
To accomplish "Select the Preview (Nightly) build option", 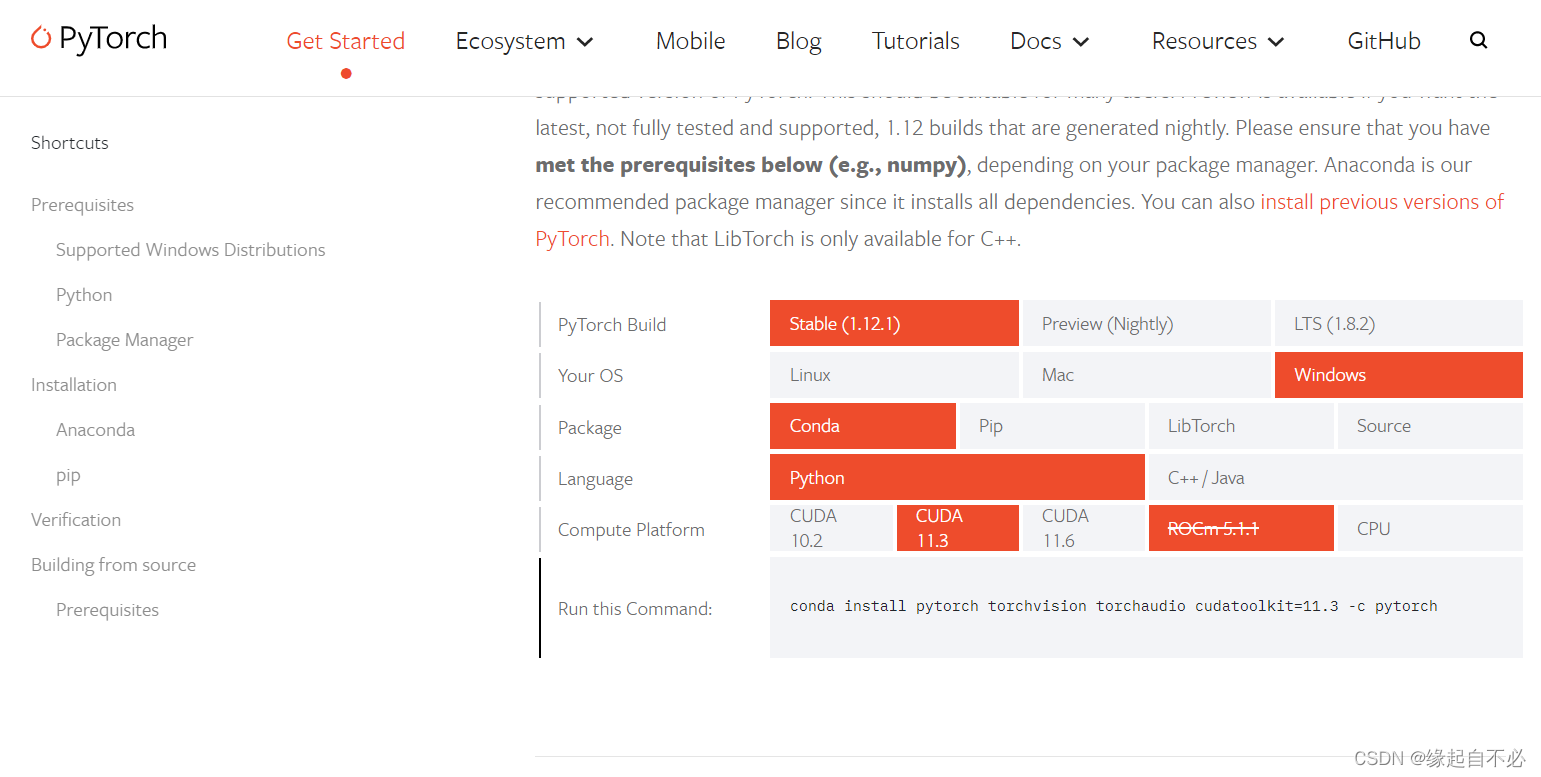I will coord(1146,323).
